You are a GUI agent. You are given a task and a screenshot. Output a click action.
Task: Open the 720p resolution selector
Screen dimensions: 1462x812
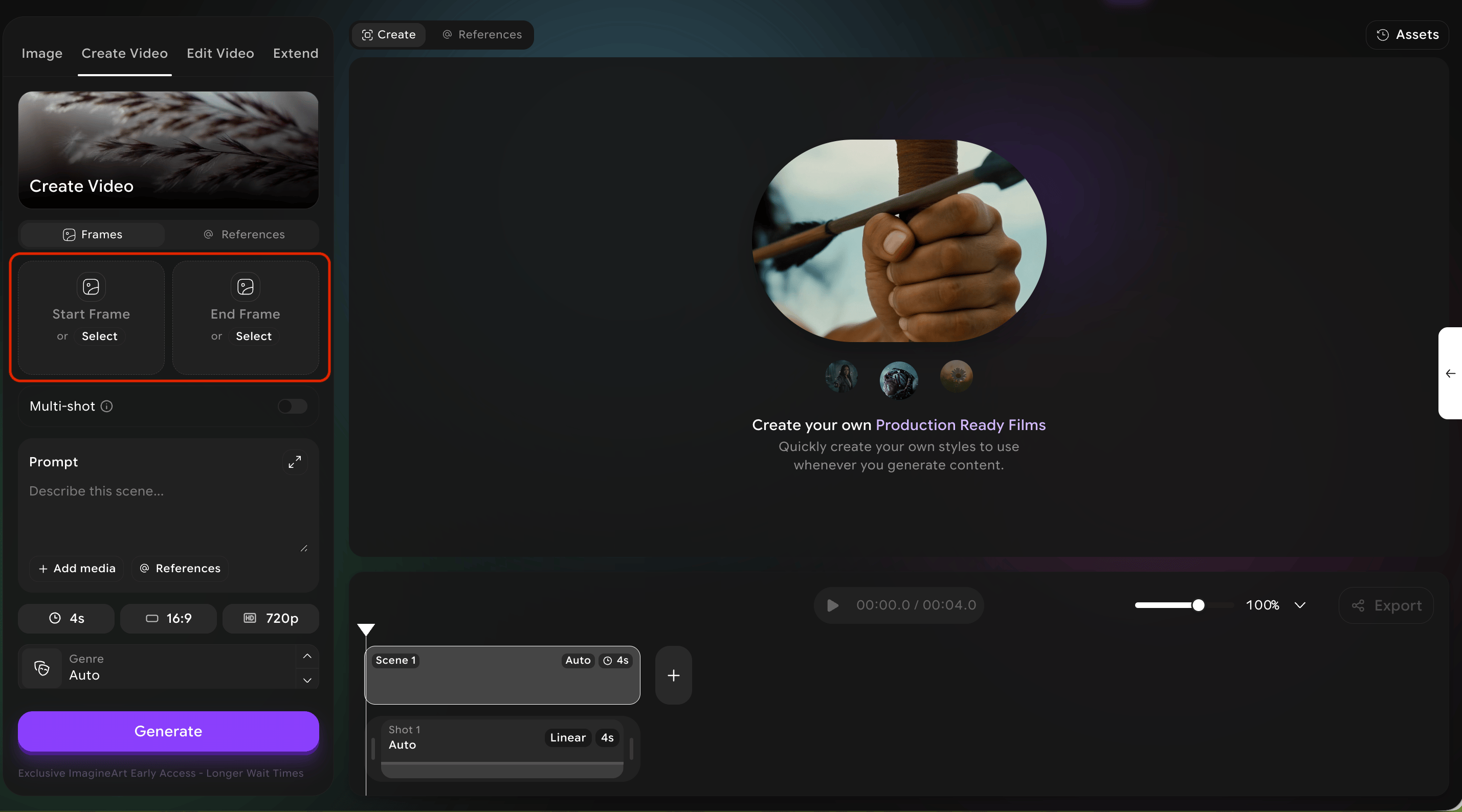point(271,619)
